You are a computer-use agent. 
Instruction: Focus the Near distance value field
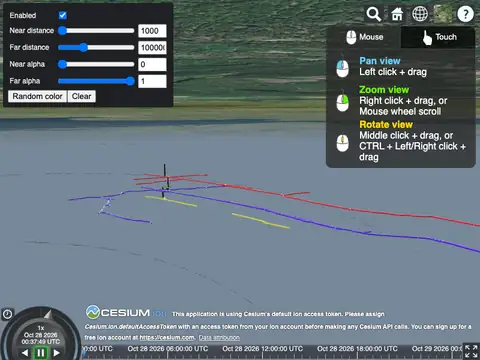[x=152, y=31]
